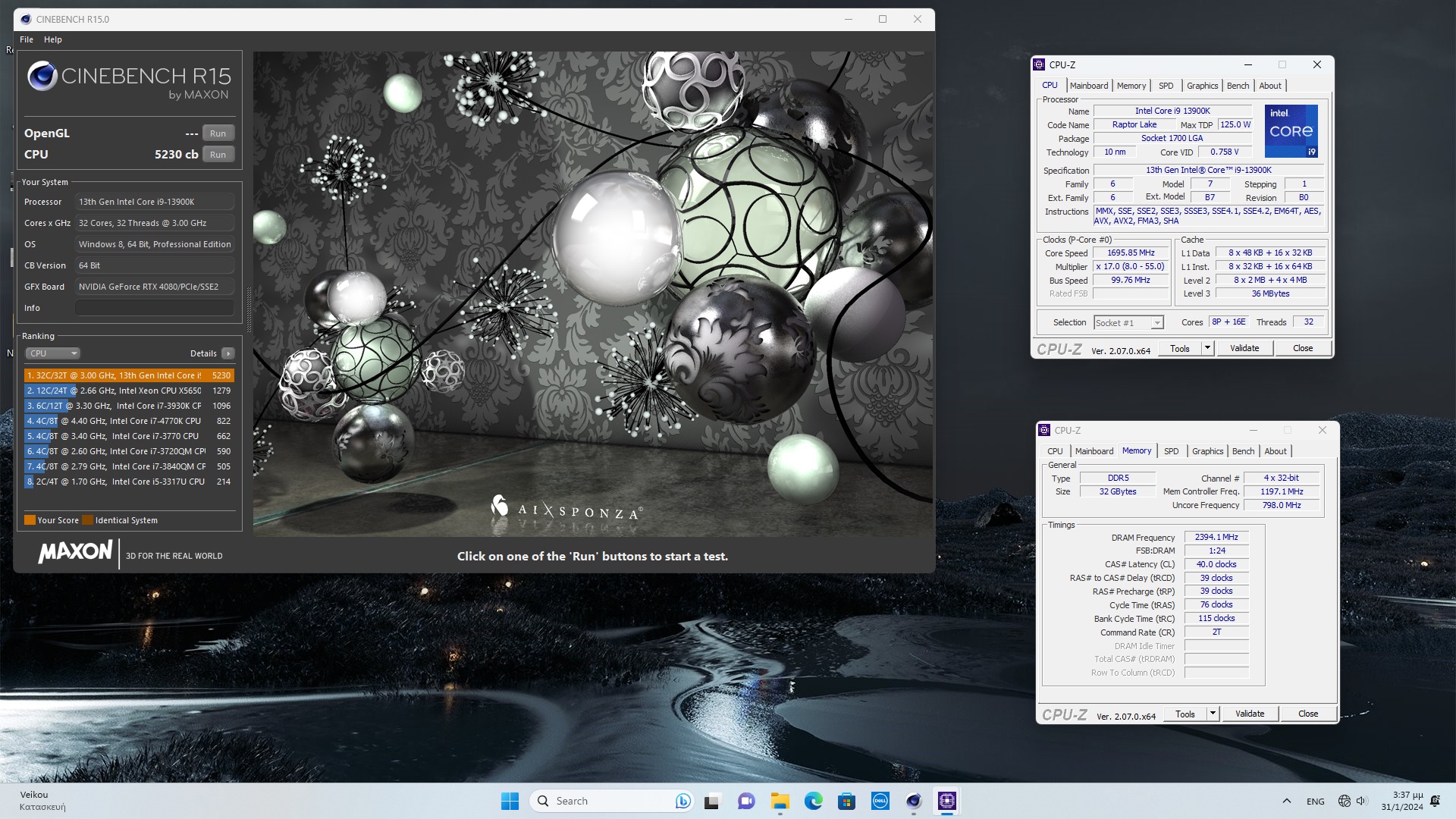Launch Microsoft Edge from taskbar
Image resolution: width=1456 pixels, height=819 pixels.
click(x=814, y=802)
